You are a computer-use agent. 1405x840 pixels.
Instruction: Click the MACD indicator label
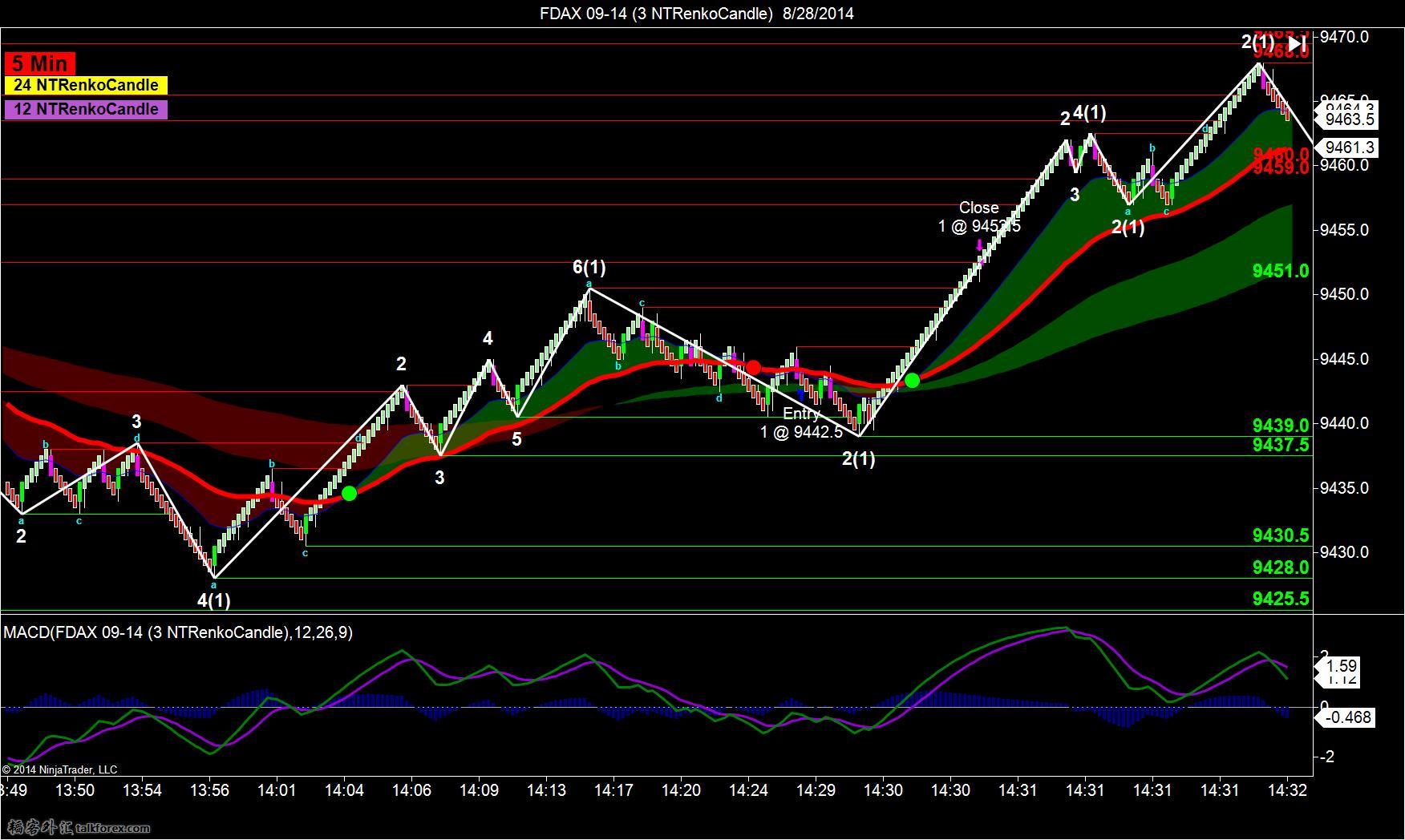(x=178, y=632)
